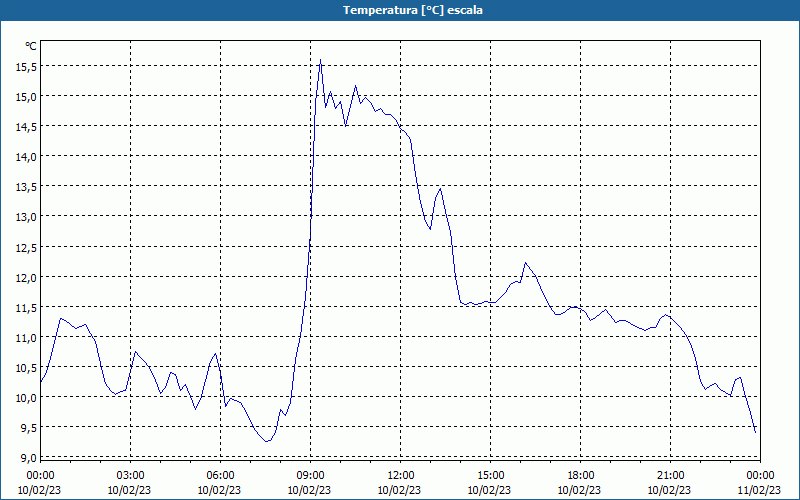800x500 pixels.
Task: Click the lowest dip of the blue line before 09:00
Action: [x=266, y=441]
